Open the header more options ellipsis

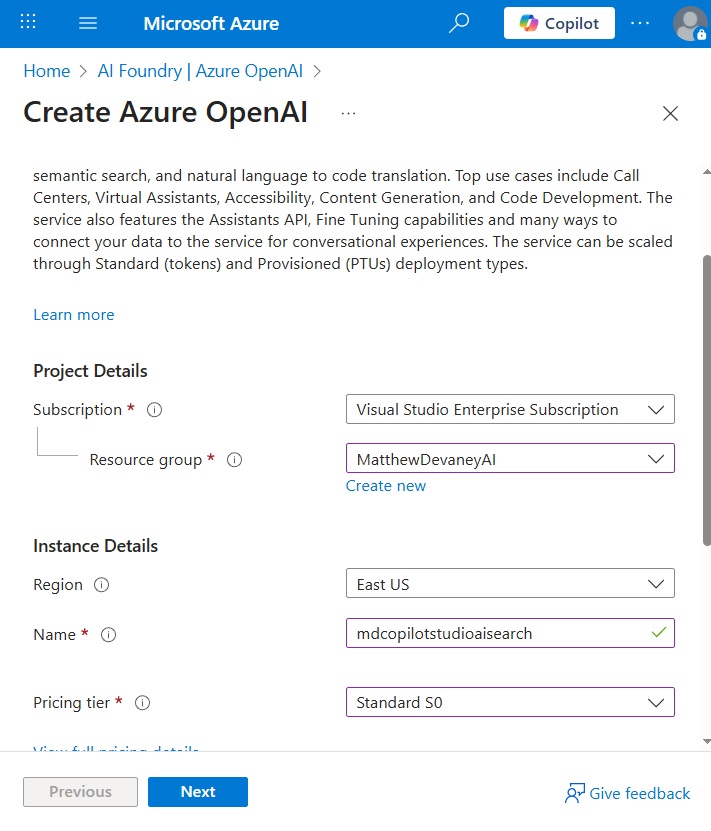coord(639,23)
